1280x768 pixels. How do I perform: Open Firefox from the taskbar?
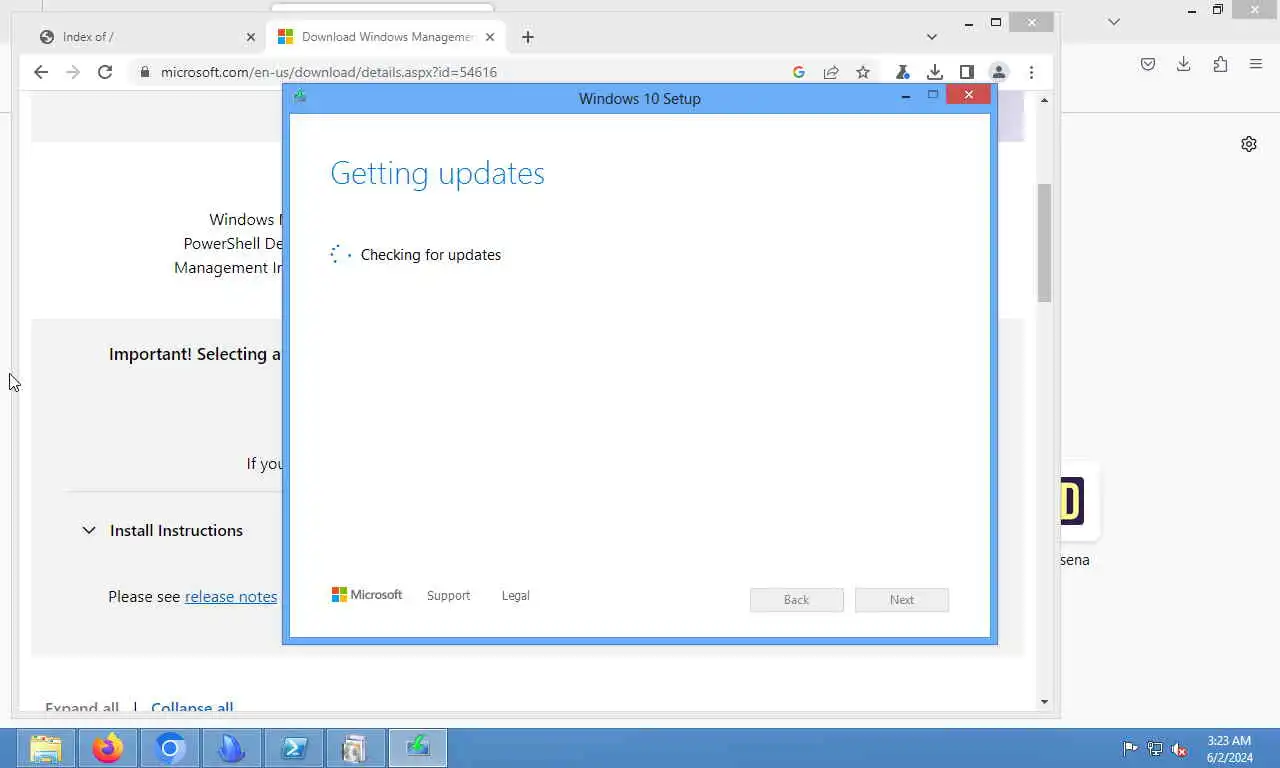tap(108, 748)
